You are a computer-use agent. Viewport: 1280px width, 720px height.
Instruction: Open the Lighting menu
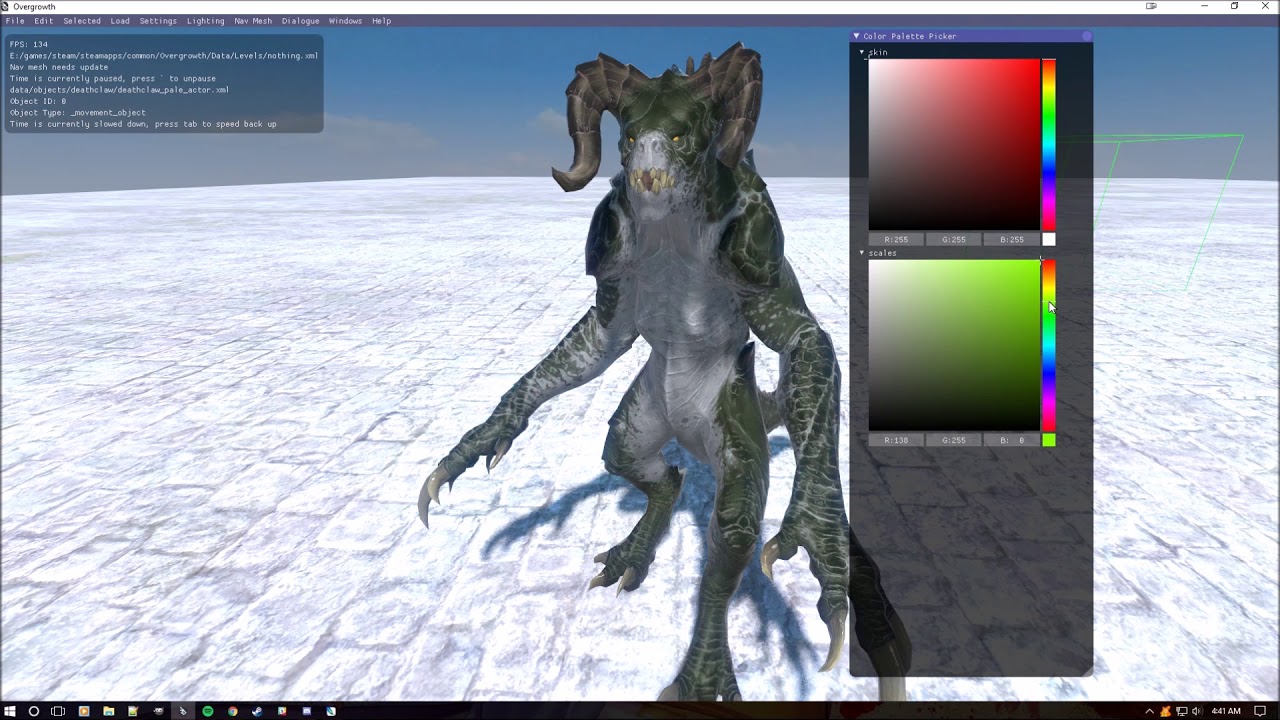205,21
